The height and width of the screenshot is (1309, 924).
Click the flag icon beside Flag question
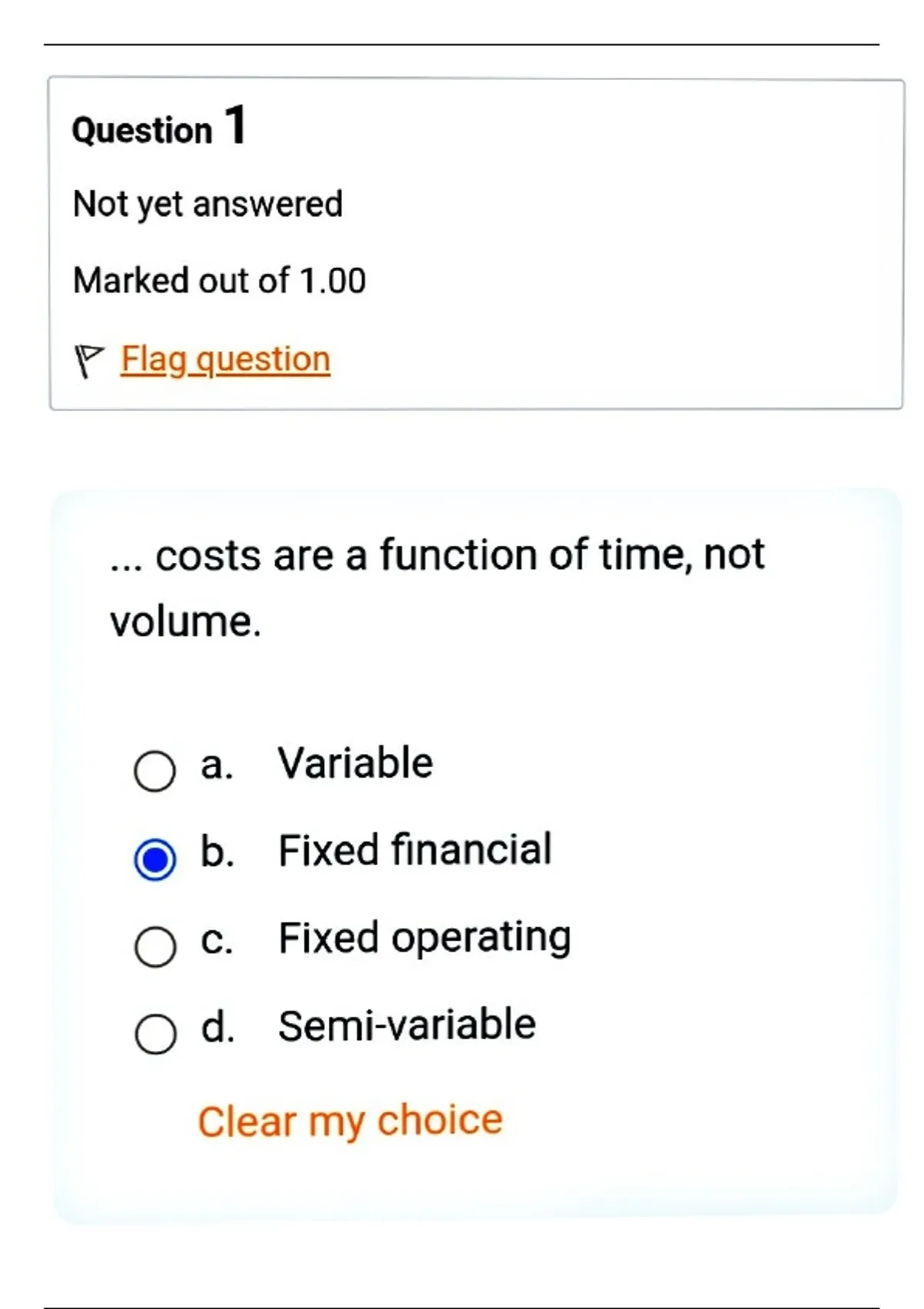(89, 360)
